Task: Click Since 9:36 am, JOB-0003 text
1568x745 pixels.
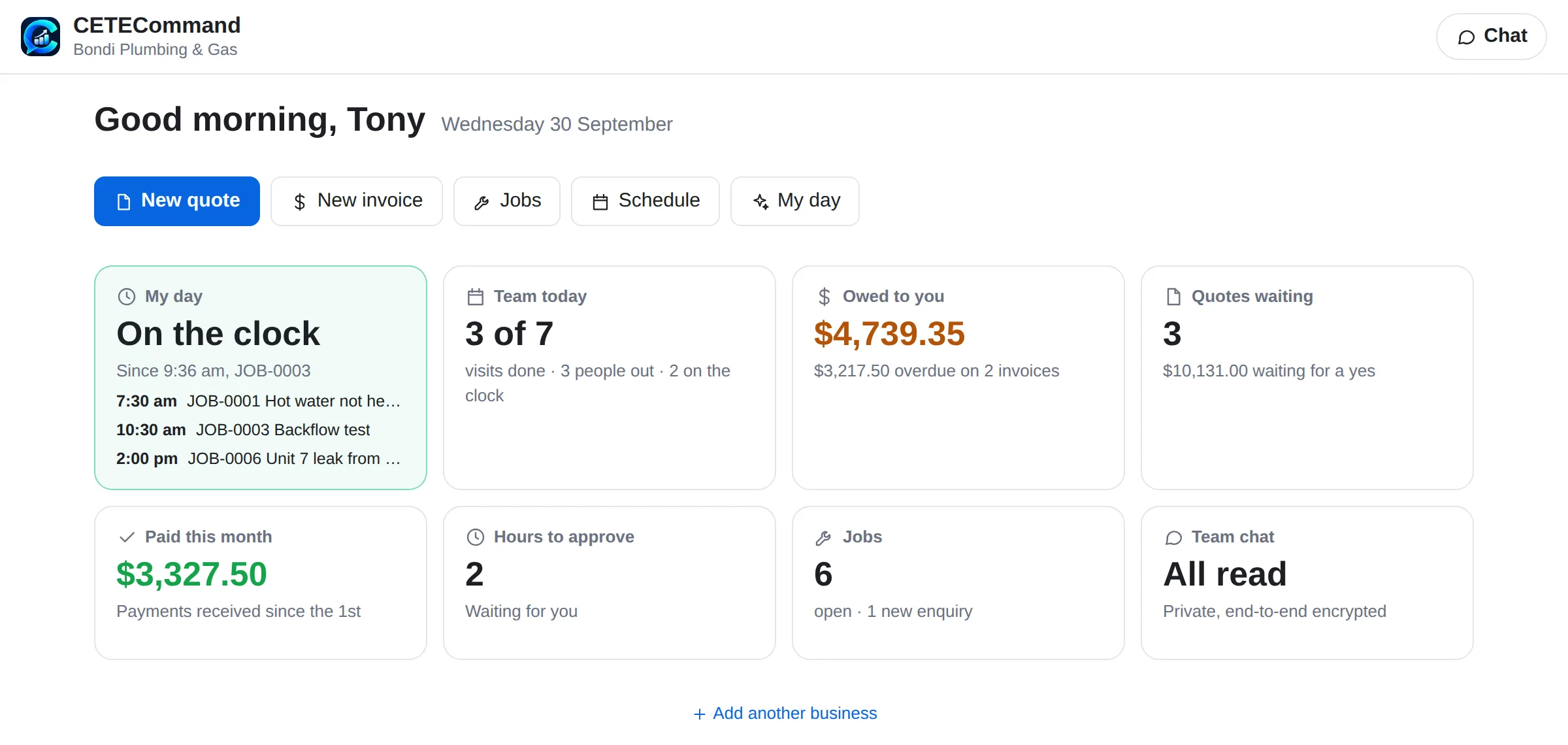Action: (214, 371)
